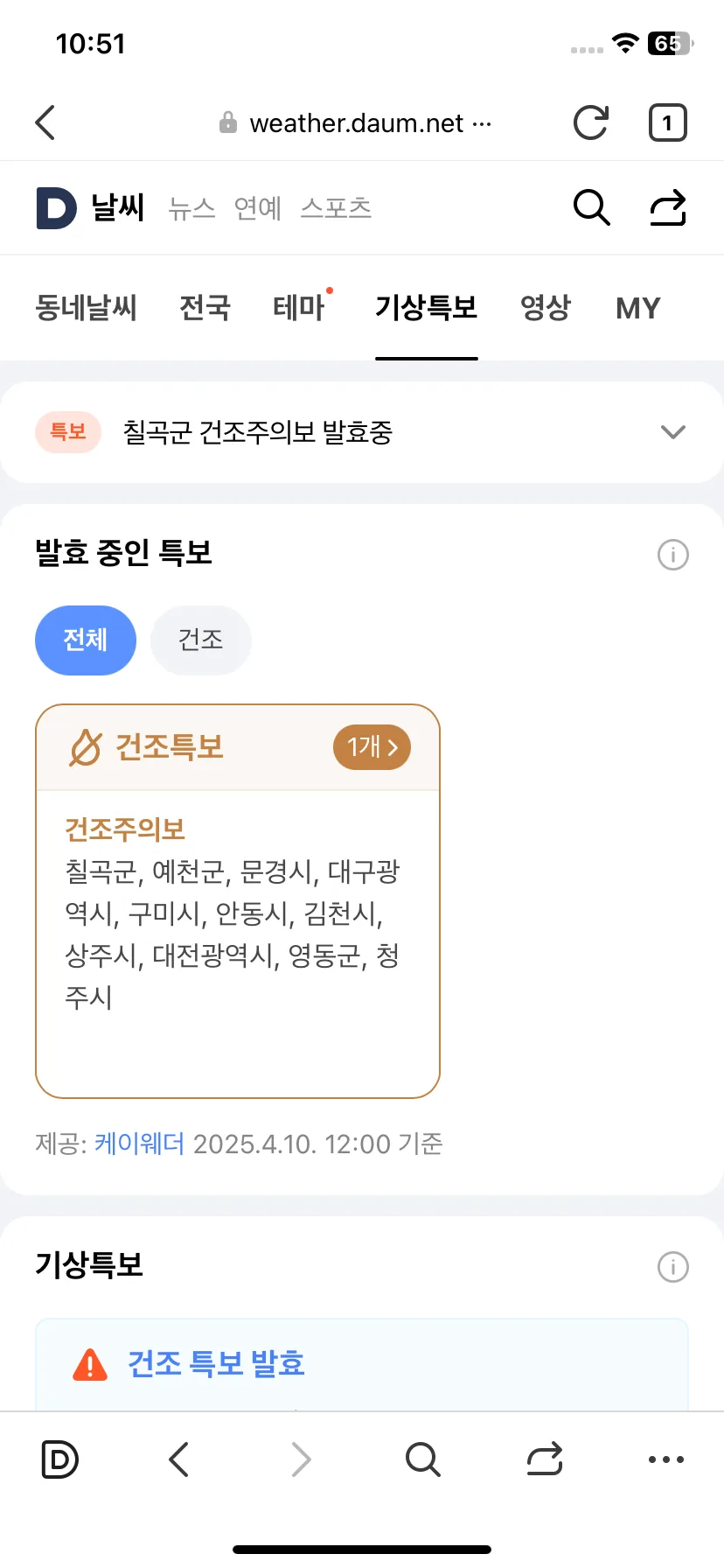The width and height of the screenshot is (724, 1568).
Task: Select the 건조 filter chip
Action: click(x=201, y=640)
